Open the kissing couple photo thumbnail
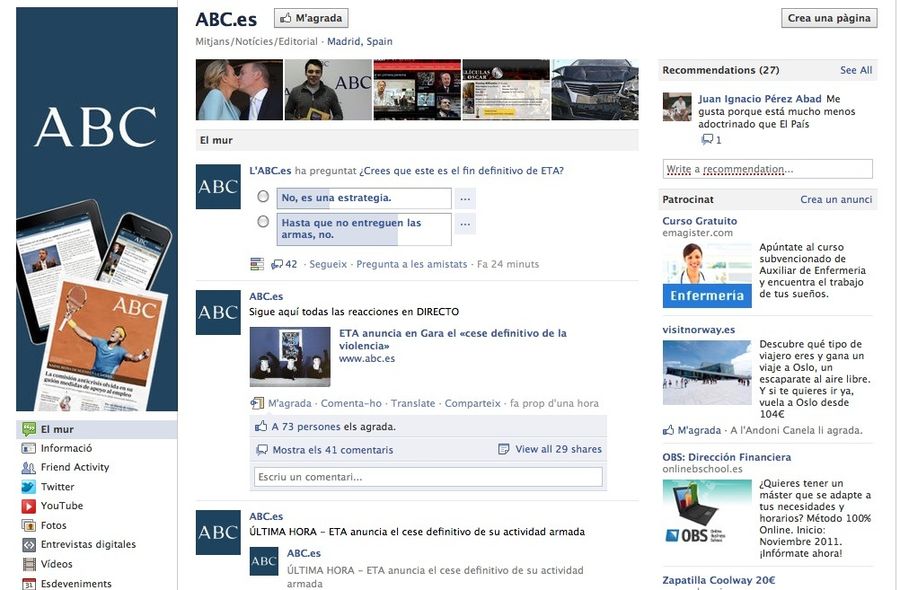900x590 pixels. click(238, 90)
